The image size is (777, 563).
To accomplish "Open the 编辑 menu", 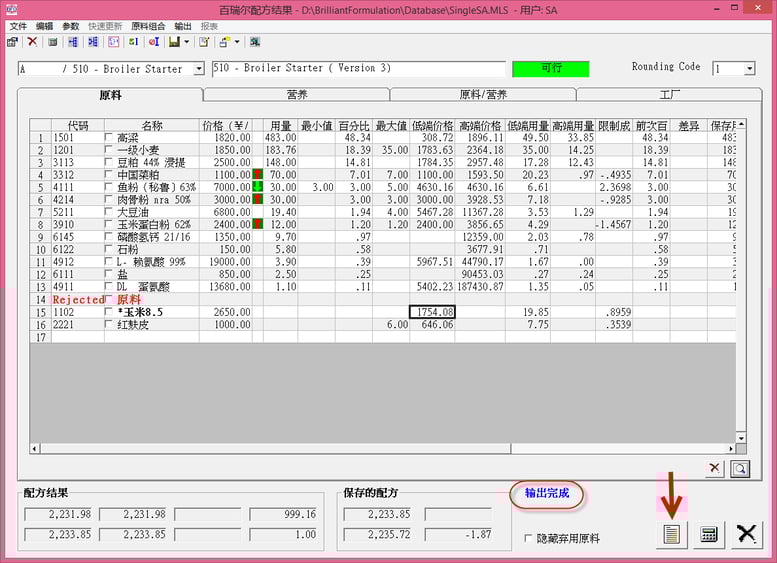I will (x=45, y=26).
